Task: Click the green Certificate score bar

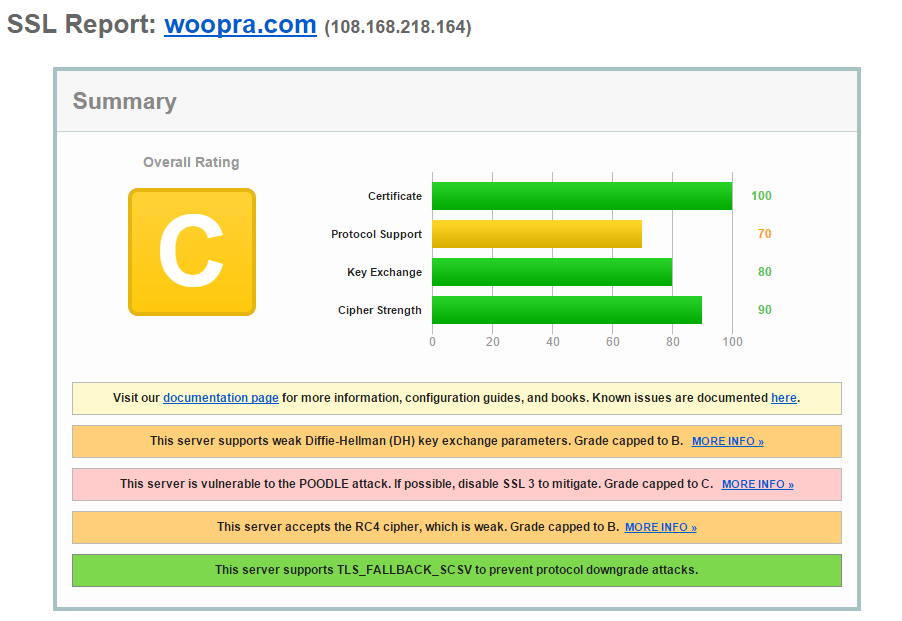Action: (x=581, y=196)
